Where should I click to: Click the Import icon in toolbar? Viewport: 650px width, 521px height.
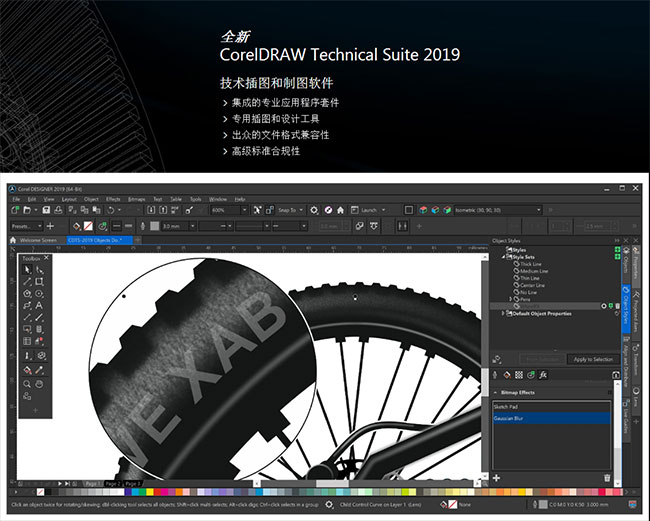point(151,210)
